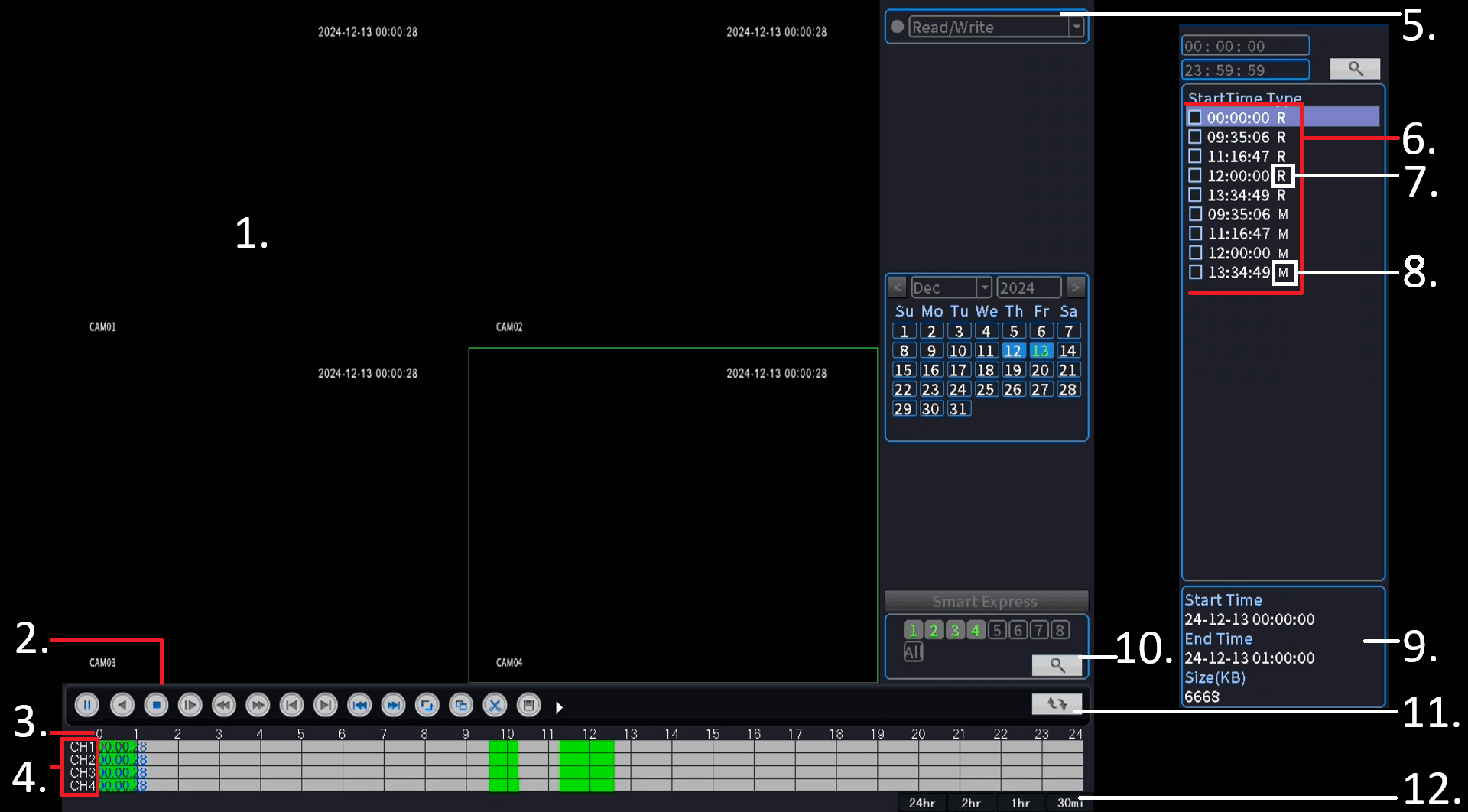Viewport: 1468px width, 812px height.
Task: Expand the playback toolbar arrow
Action: (559, 708)
